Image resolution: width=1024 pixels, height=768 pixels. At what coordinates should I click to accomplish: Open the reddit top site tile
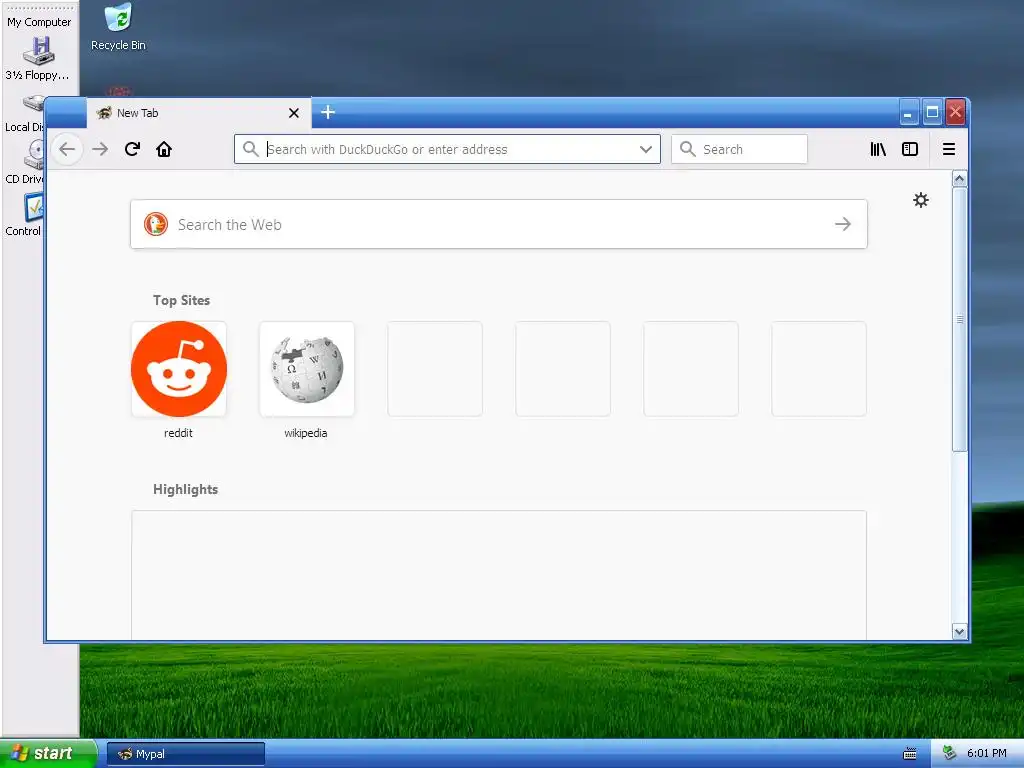tap(179, 369)
